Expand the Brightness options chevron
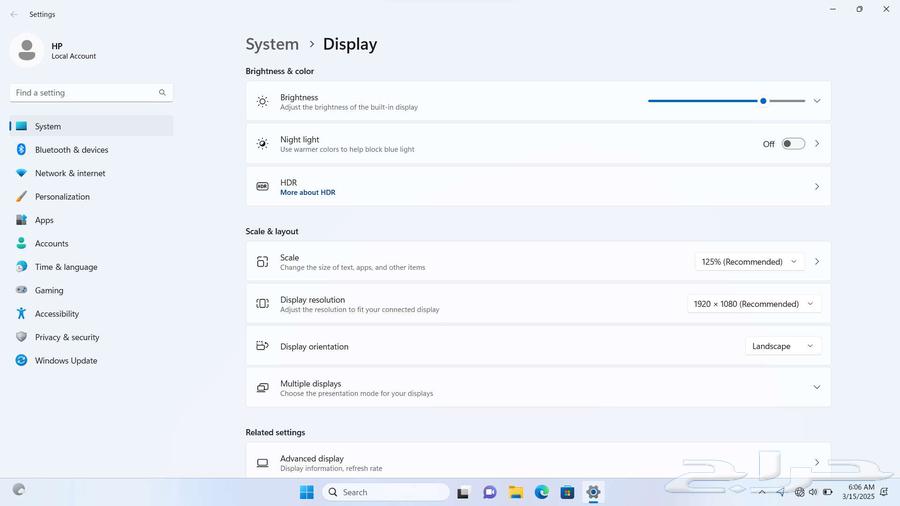 [816, 101]
